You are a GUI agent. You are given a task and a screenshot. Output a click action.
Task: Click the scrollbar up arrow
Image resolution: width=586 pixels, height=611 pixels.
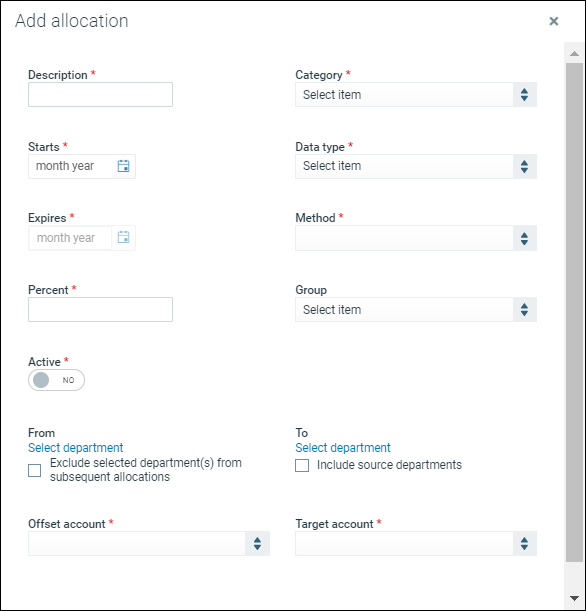click(574, 54)
